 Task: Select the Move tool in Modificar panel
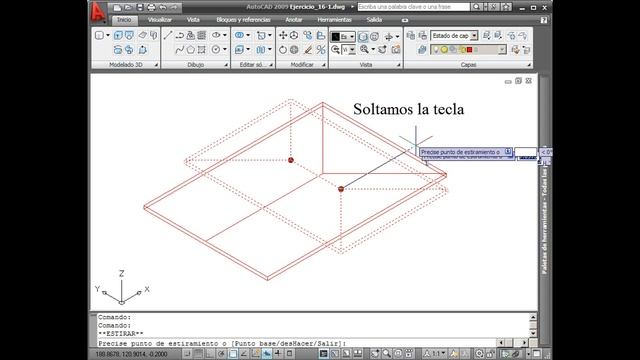point(283,36)
